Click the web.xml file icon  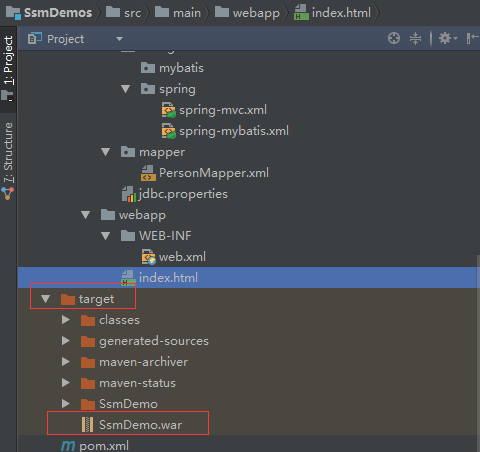tap(148, 257)
